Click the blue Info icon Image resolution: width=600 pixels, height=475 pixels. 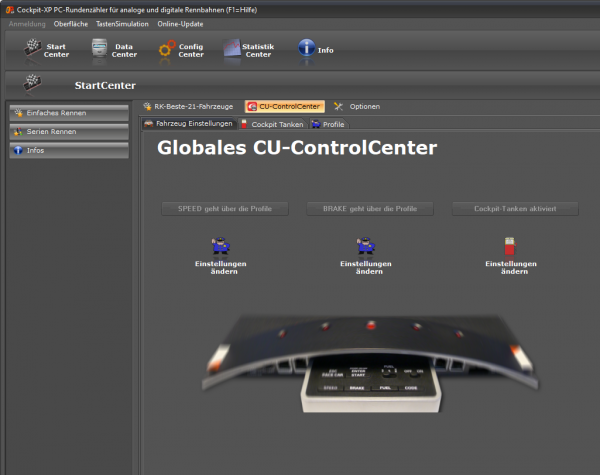tap(307, 48)
